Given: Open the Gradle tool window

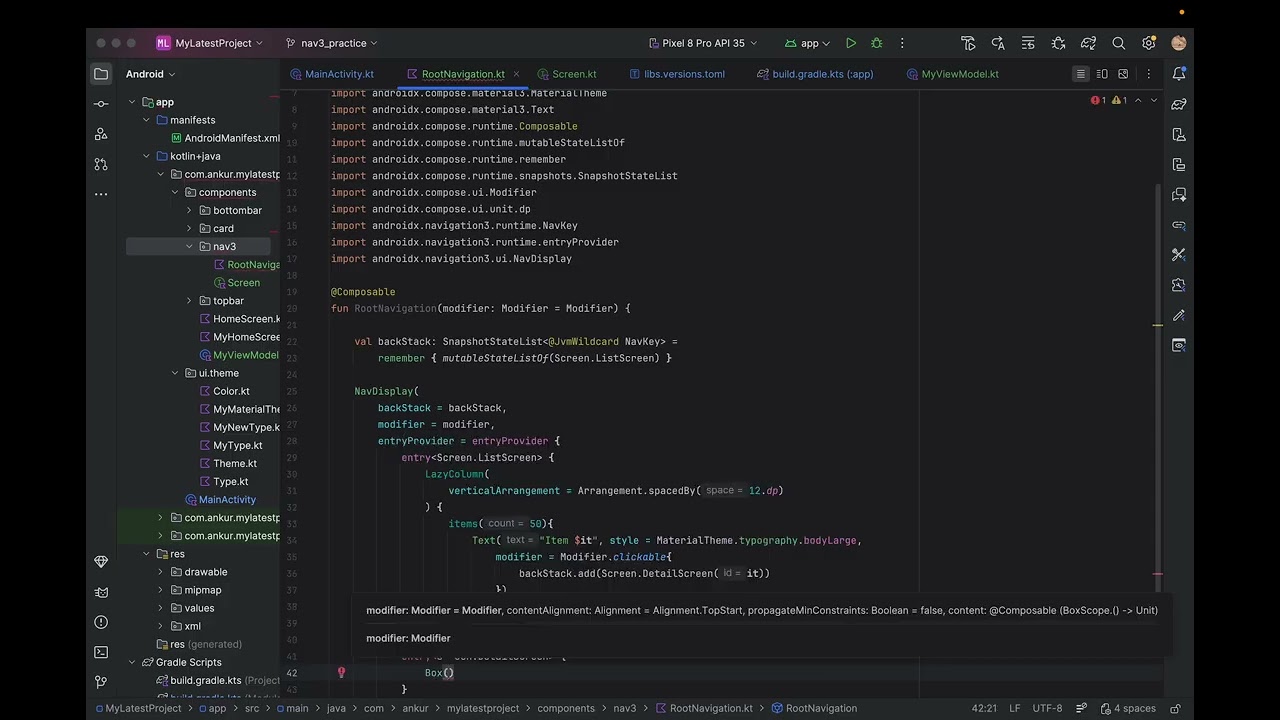Looking at the screenshot, I should point(1179,104).
